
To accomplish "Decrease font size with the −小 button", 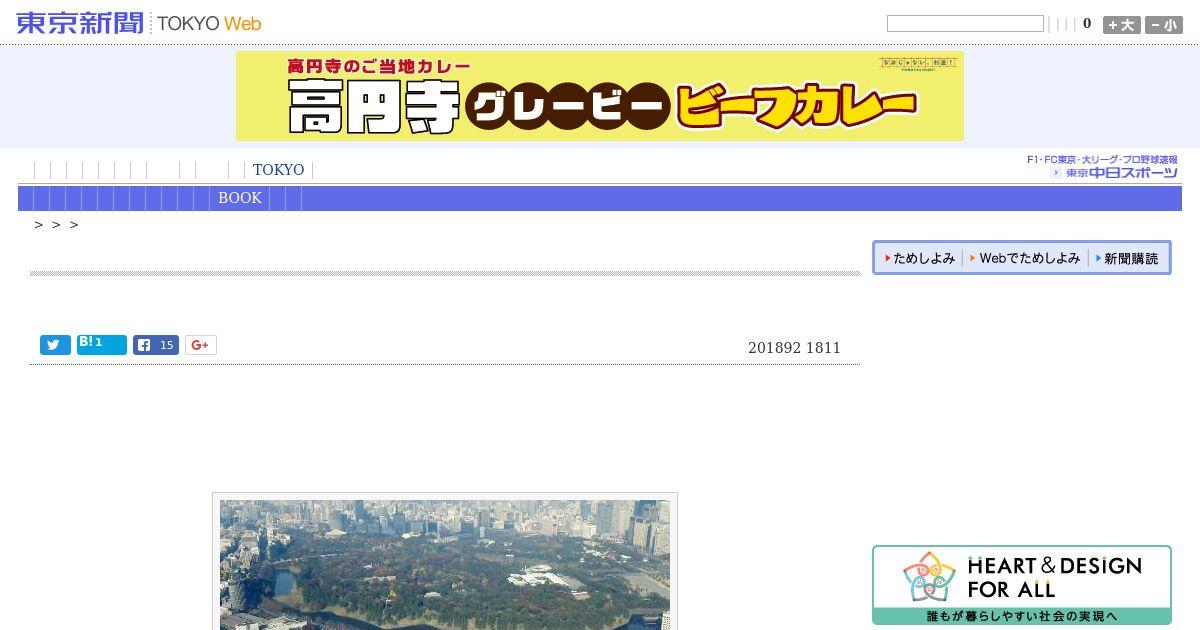I will click(x=1164, y=25).
